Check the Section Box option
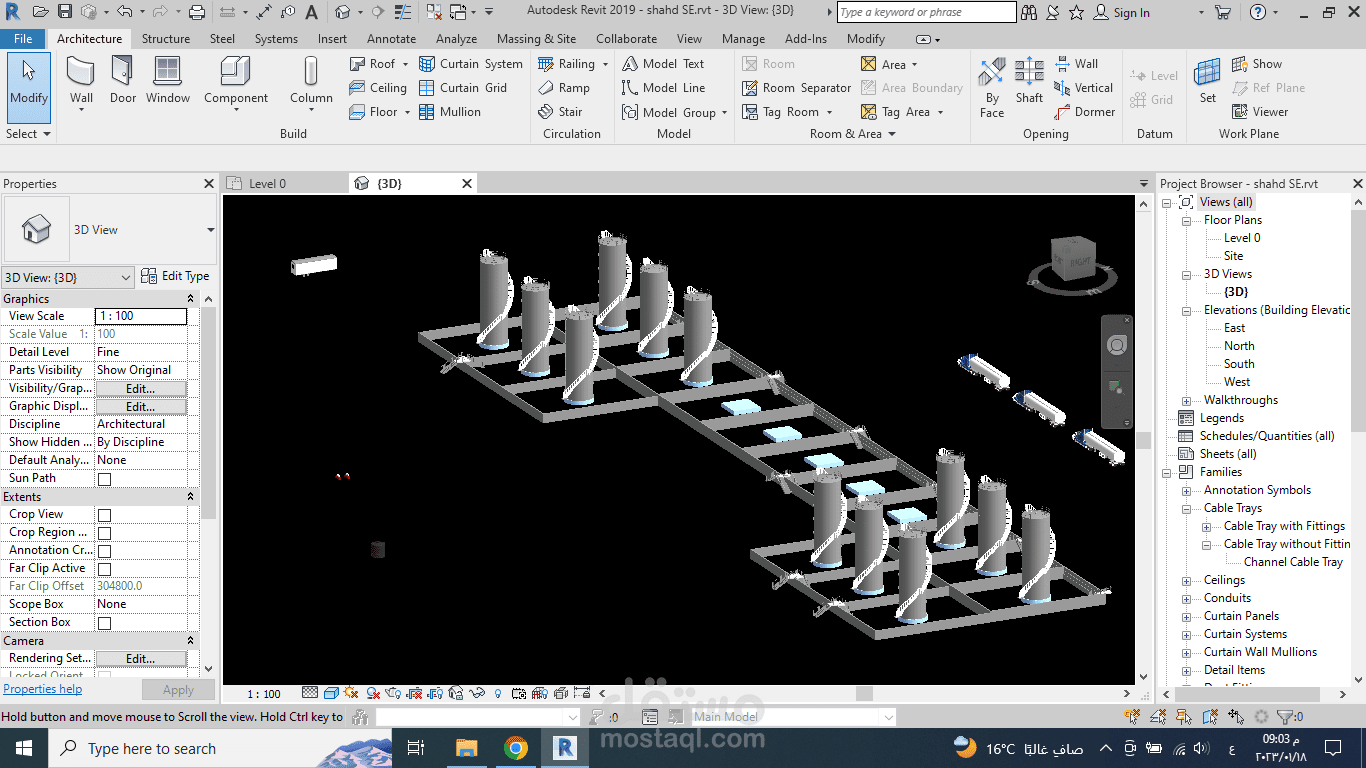This screenshot has width=1366, height=768. pos(104,623)
